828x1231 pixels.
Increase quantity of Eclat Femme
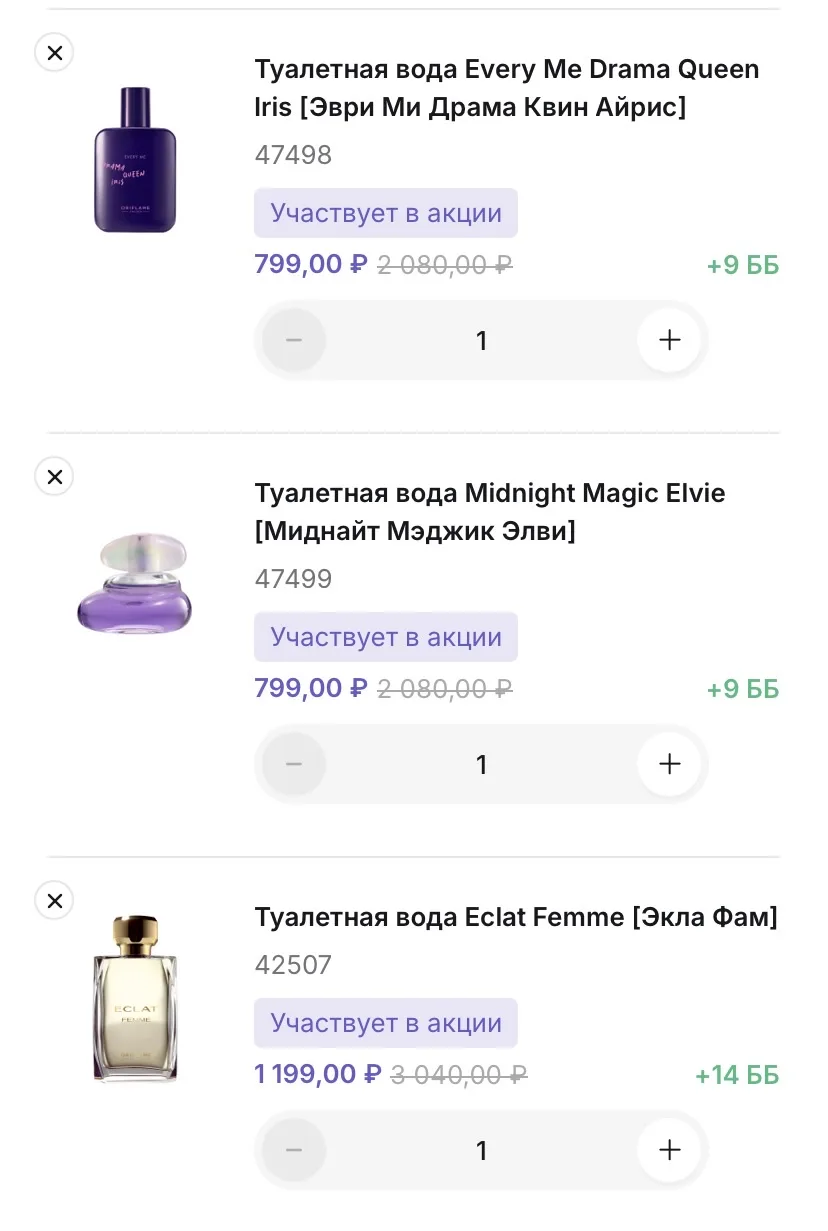pyautogui.click(x=670, y=1150)
